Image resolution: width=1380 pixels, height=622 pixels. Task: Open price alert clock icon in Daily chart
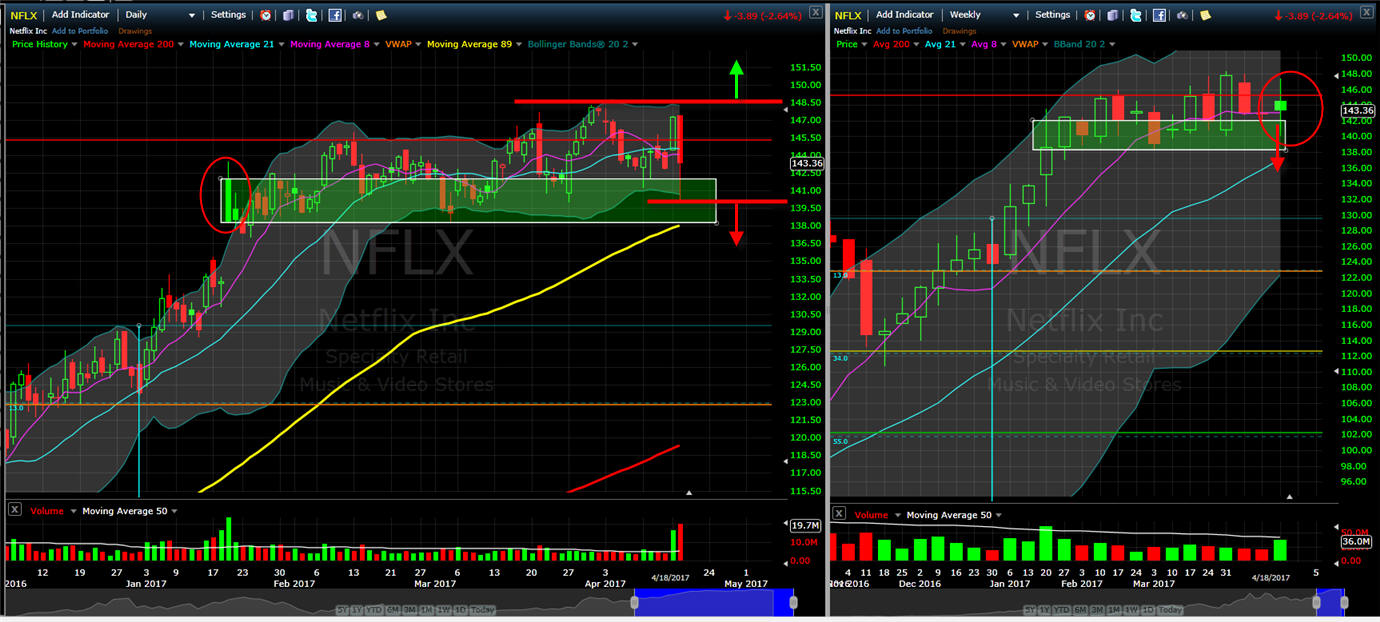(x=265, y=15)
